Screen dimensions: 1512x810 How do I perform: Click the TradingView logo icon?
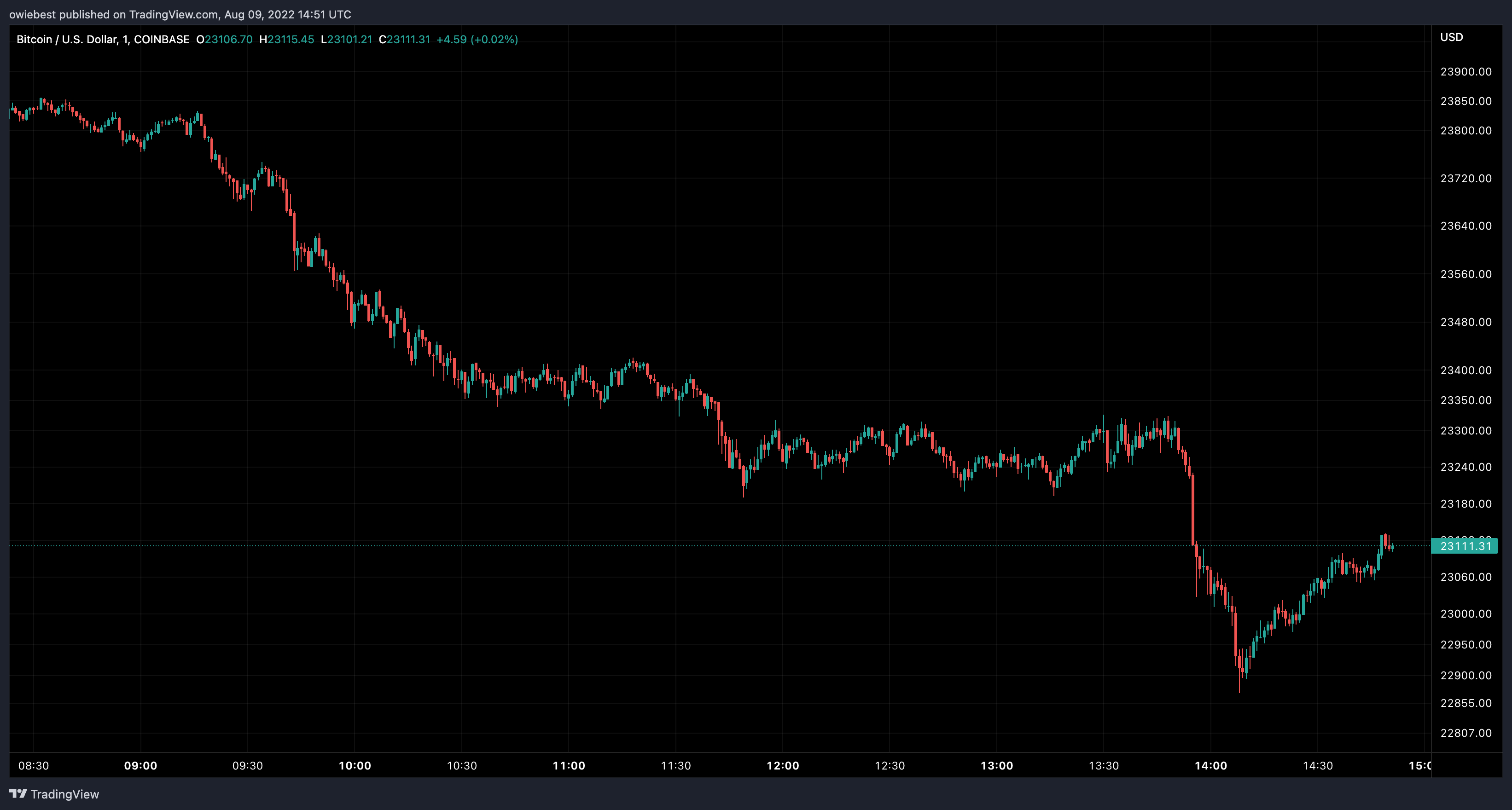coord(18,793)
